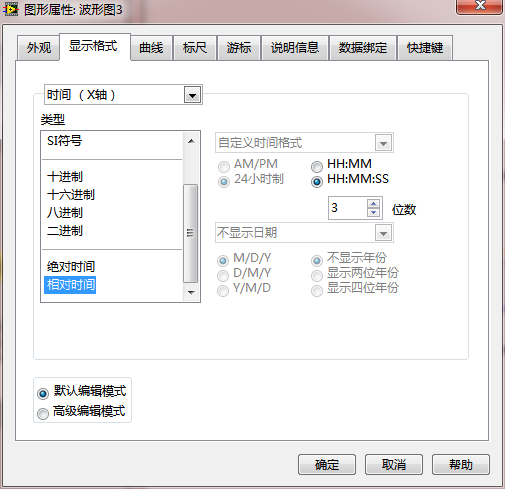505x489 pixels.
Task: Choose 十六进制 in the type list
Action: (x=71, y=195)
